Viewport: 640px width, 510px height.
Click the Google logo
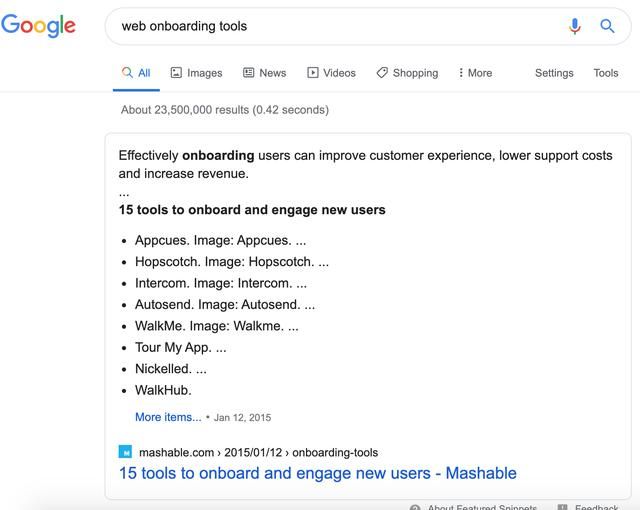[x=38, y=26]
